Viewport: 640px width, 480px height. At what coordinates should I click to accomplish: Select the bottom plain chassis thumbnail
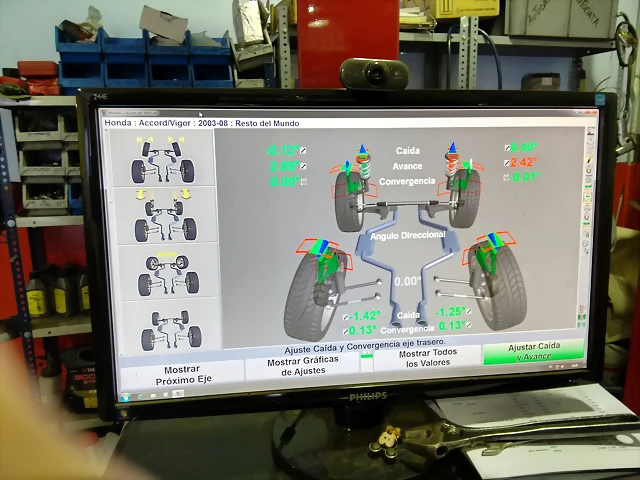pos(171,328)
